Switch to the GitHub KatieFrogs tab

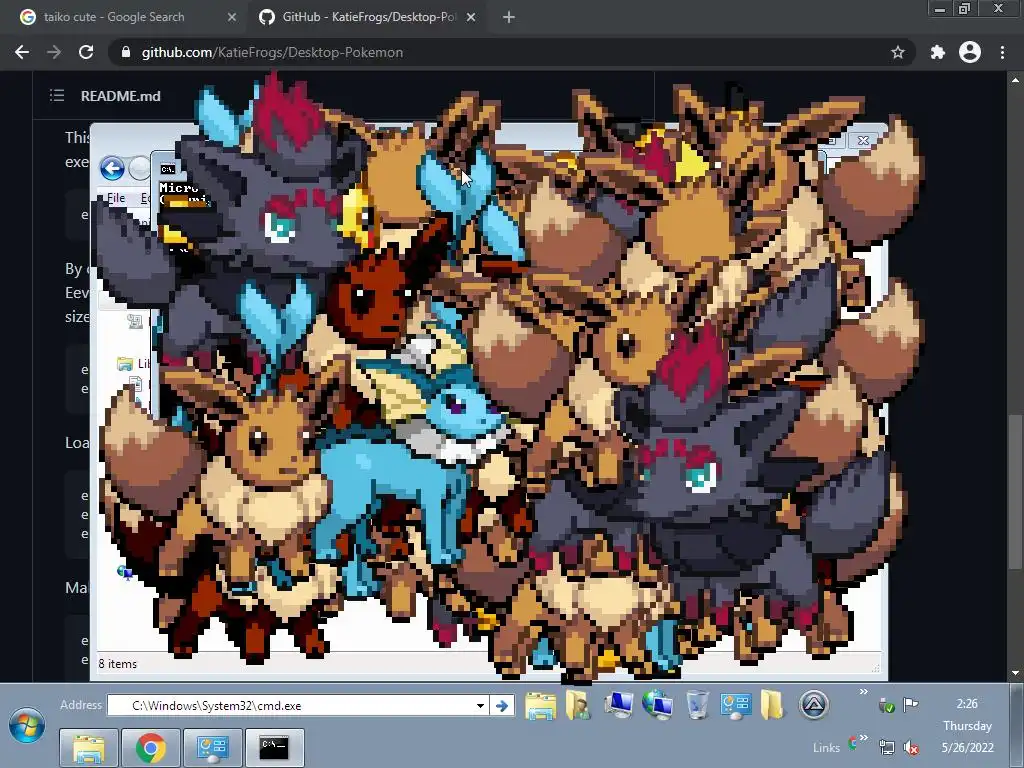point(368,17)
